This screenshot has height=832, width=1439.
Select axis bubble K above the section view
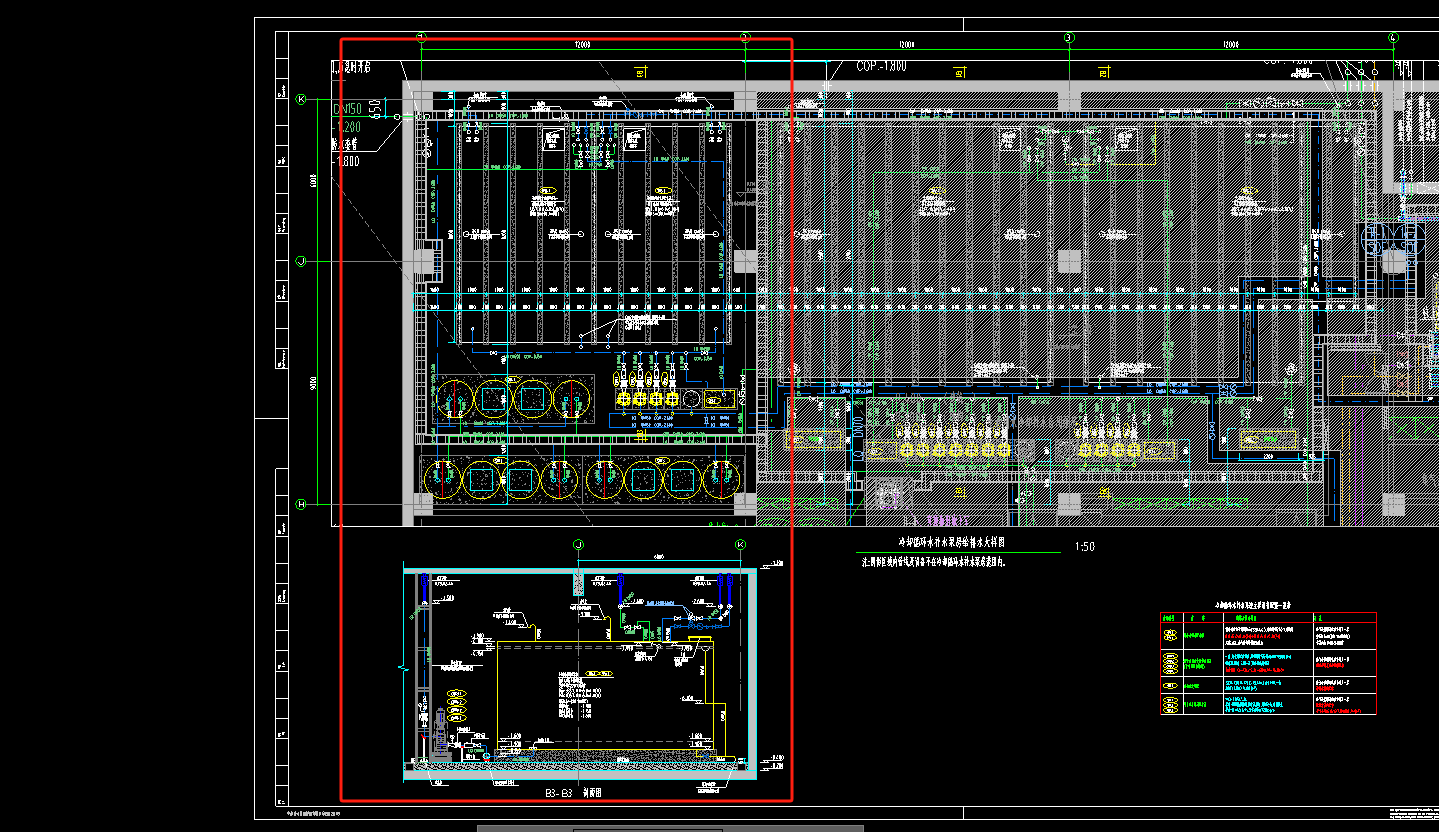(x=741, y=544)
